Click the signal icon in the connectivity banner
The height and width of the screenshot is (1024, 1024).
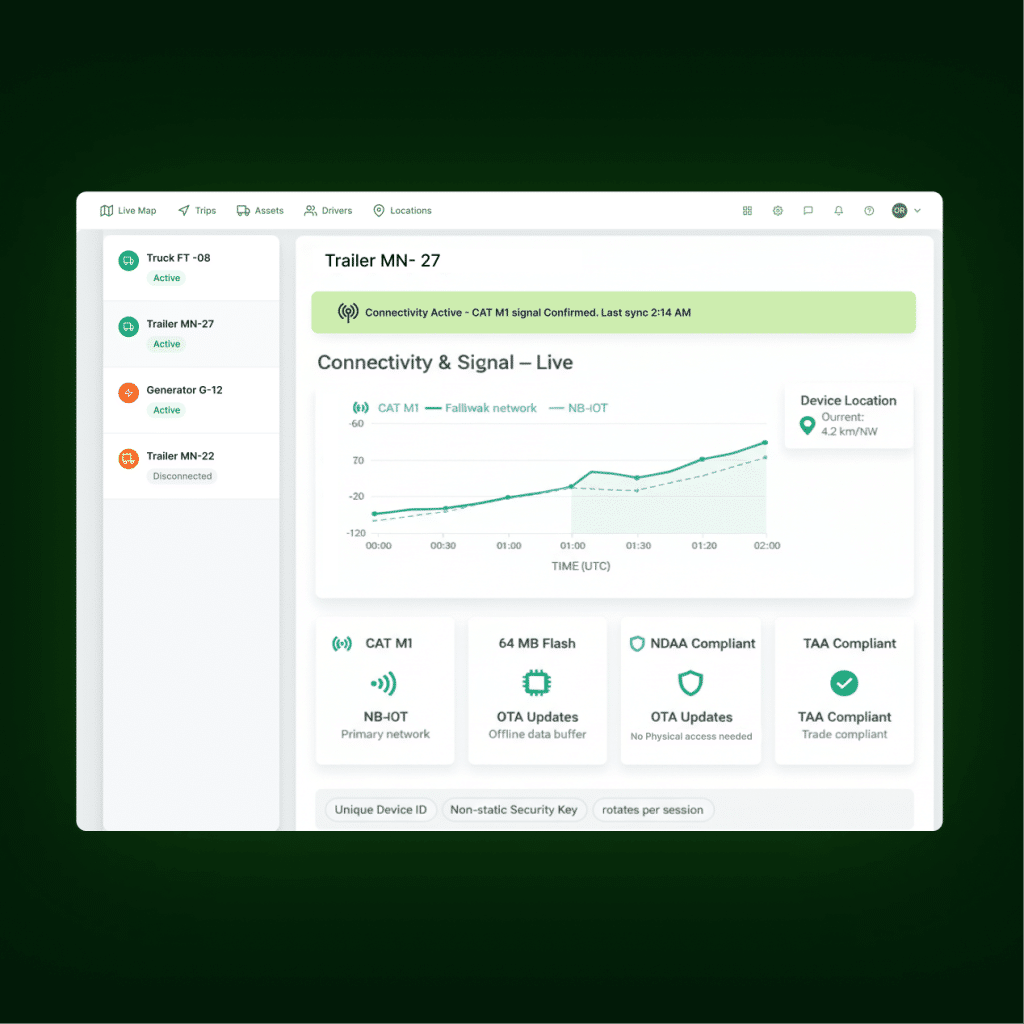[x=348, y=312]
